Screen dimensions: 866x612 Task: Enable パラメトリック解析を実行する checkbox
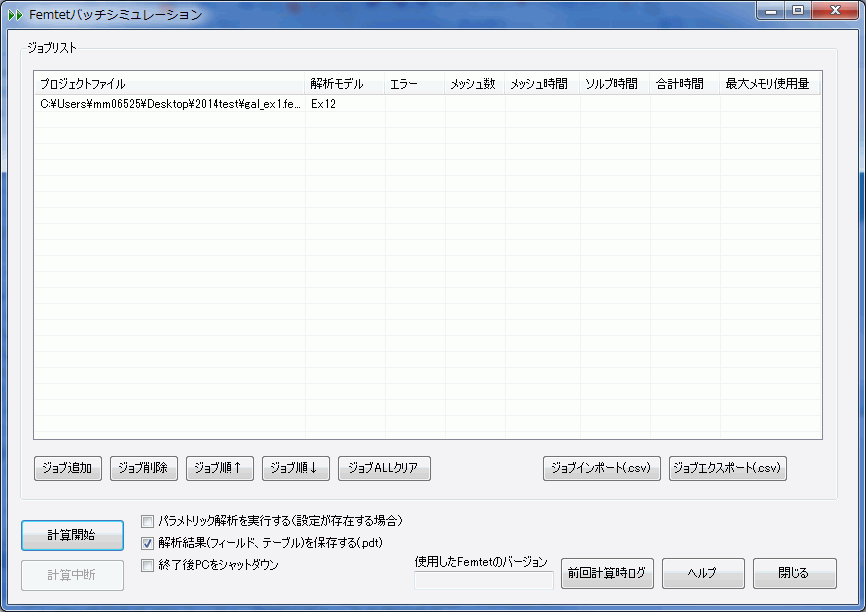pos(148,521)
